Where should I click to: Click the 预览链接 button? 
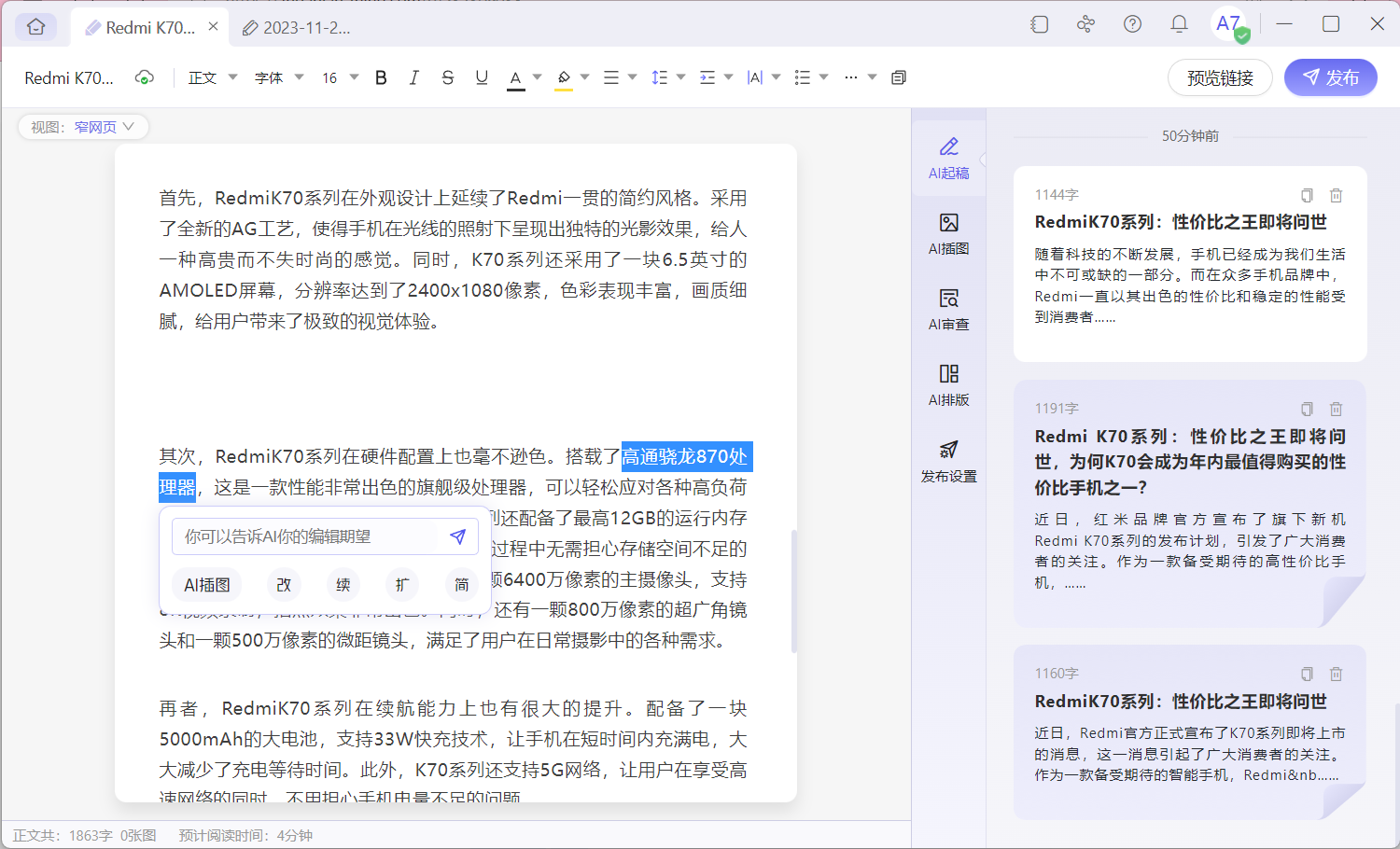1220,77
